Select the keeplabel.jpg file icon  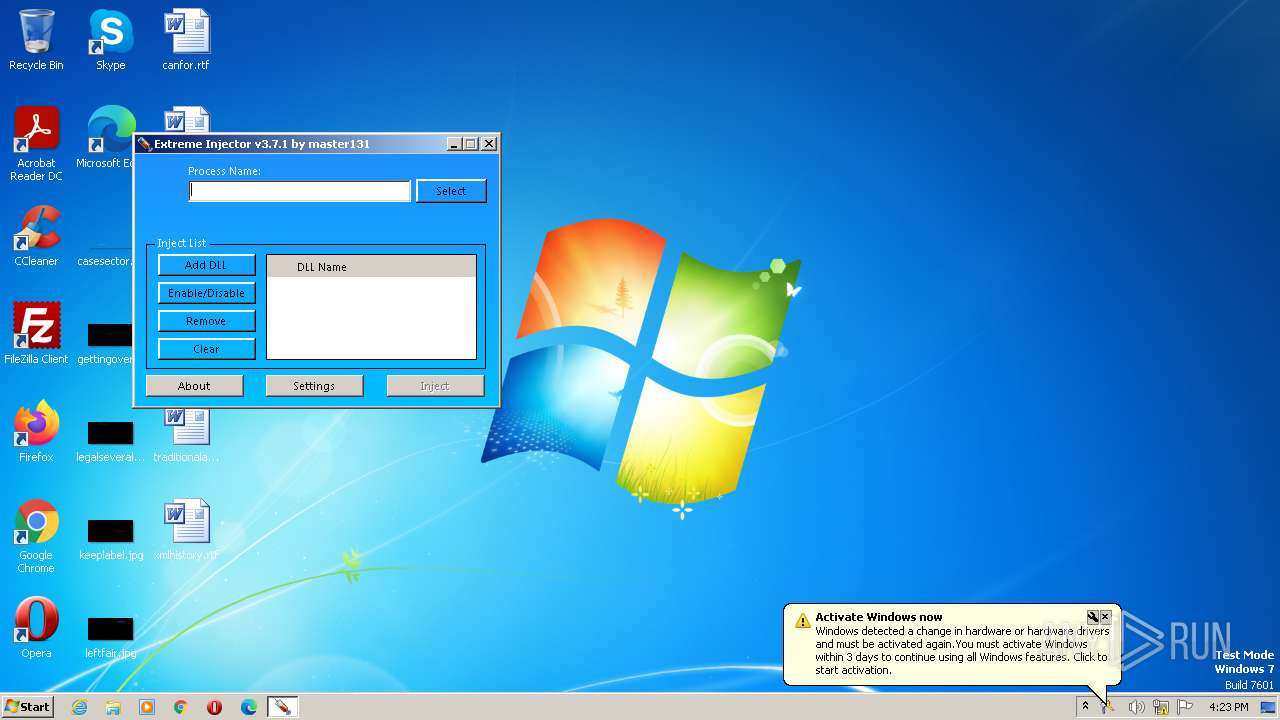pyautogui.click(x=110, y=538)
